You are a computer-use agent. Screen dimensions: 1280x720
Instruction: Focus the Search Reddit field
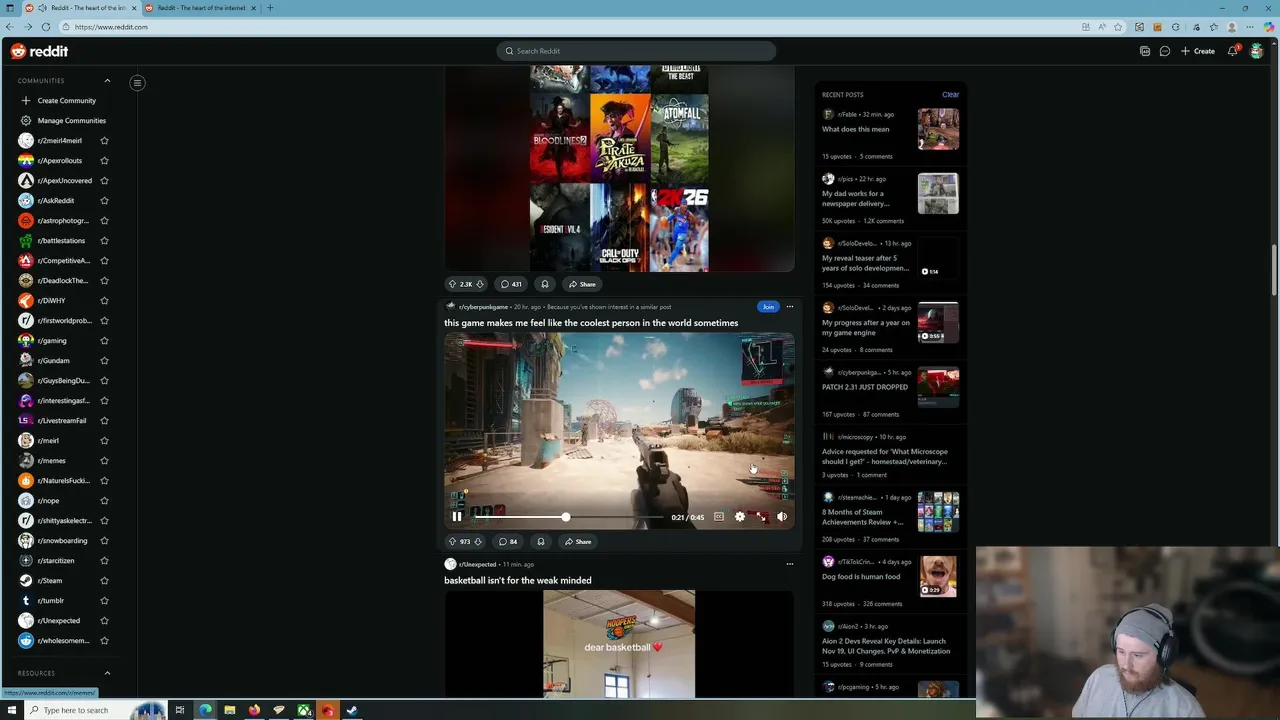click(x=636, y=51)
